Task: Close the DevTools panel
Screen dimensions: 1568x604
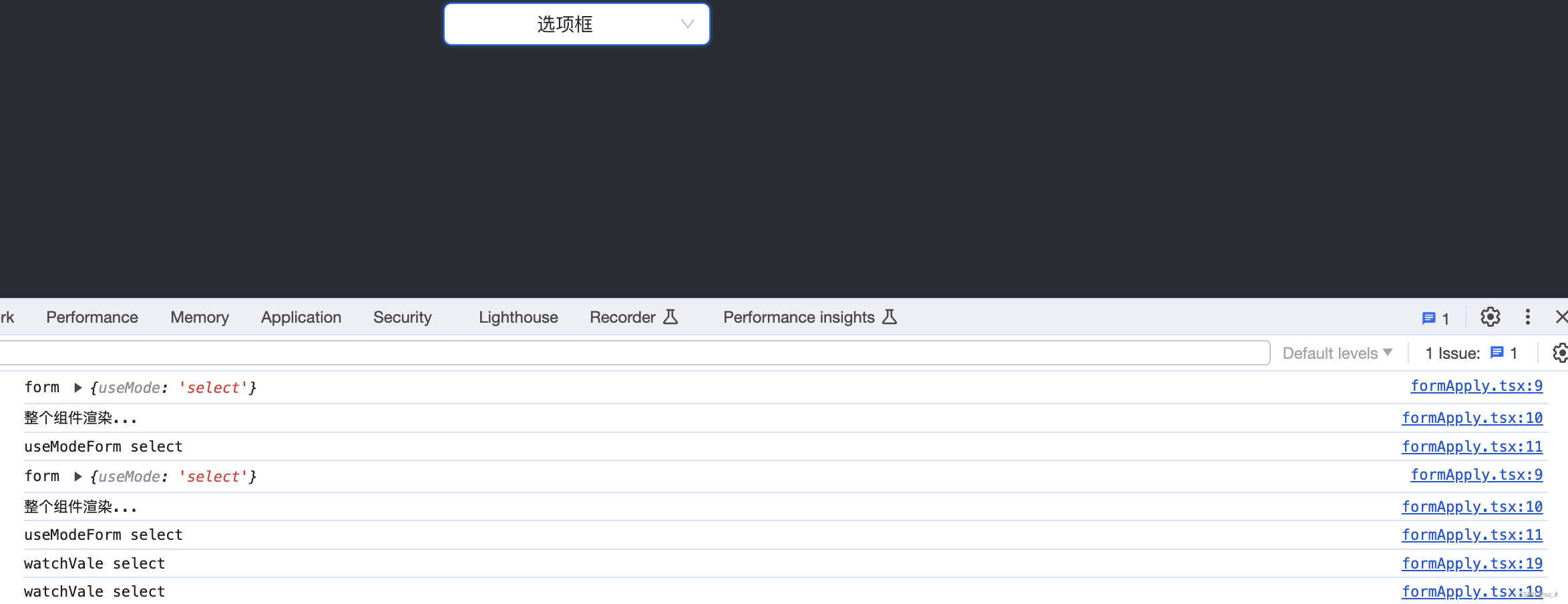Action: point(1561,317)
